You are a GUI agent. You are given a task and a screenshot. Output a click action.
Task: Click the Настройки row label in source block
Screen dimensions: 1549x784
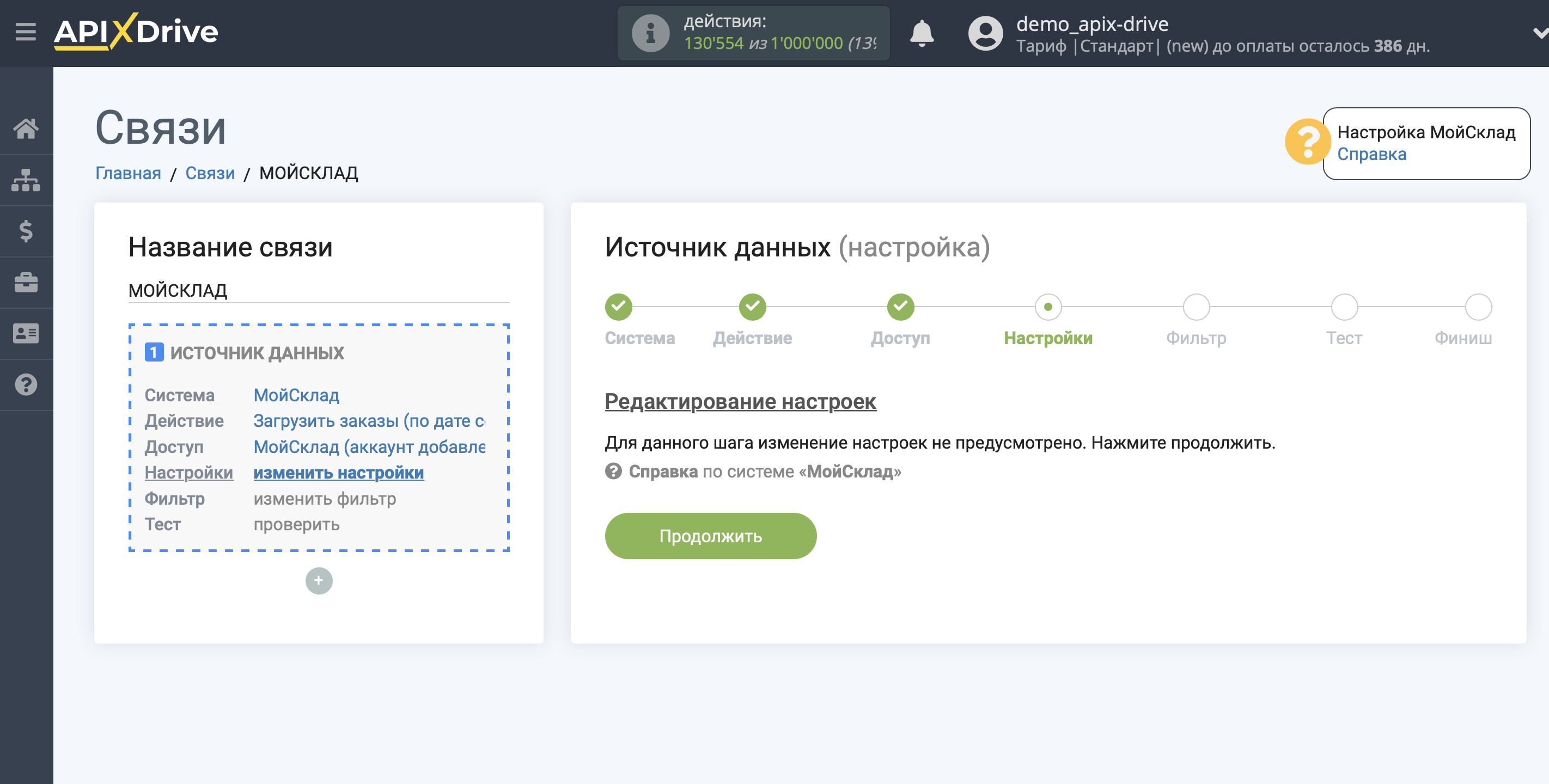point(188,473)
